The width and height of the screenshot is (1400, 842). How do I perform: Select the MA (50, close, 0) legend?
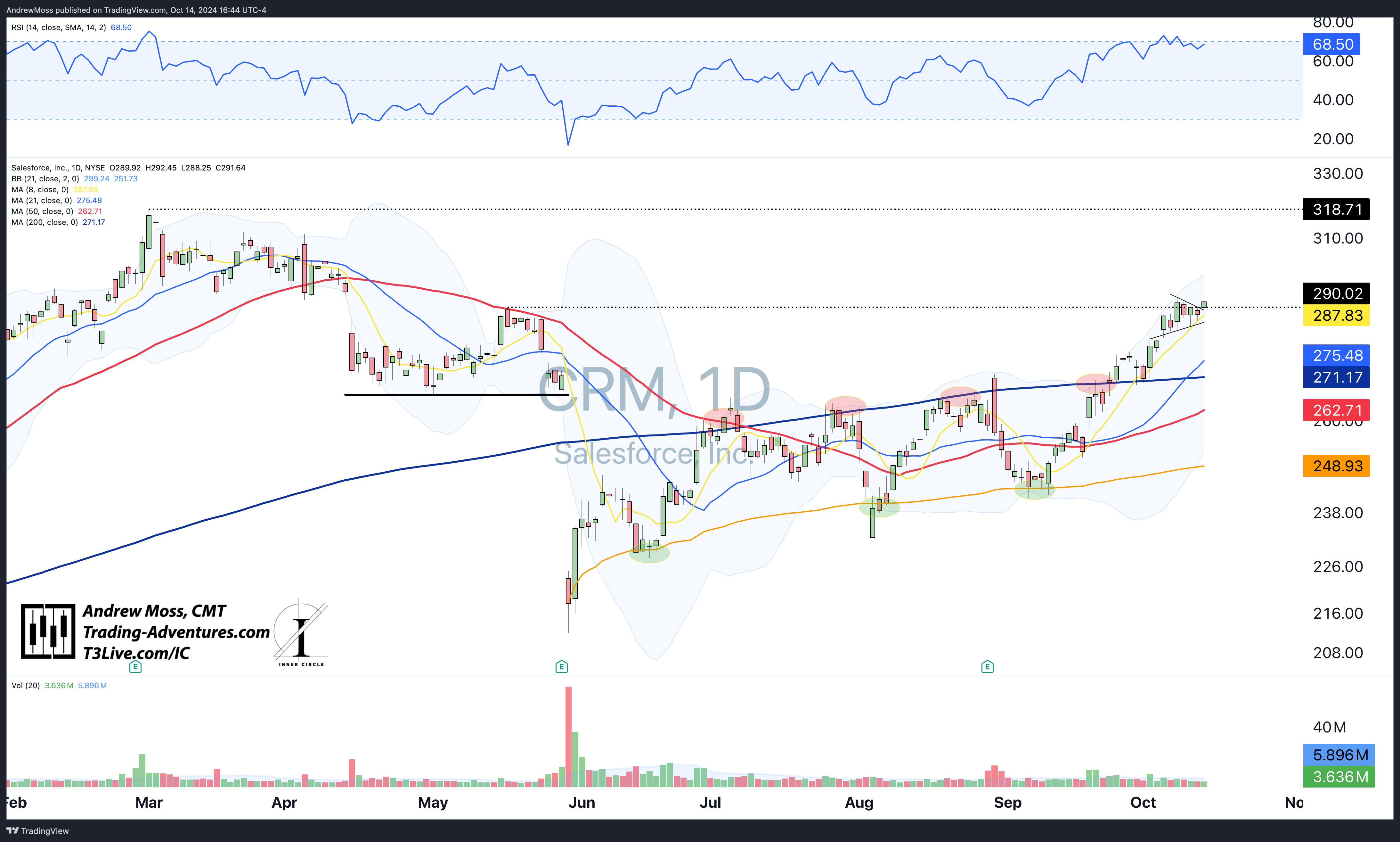pyautogui.click(x=43, y=212)
